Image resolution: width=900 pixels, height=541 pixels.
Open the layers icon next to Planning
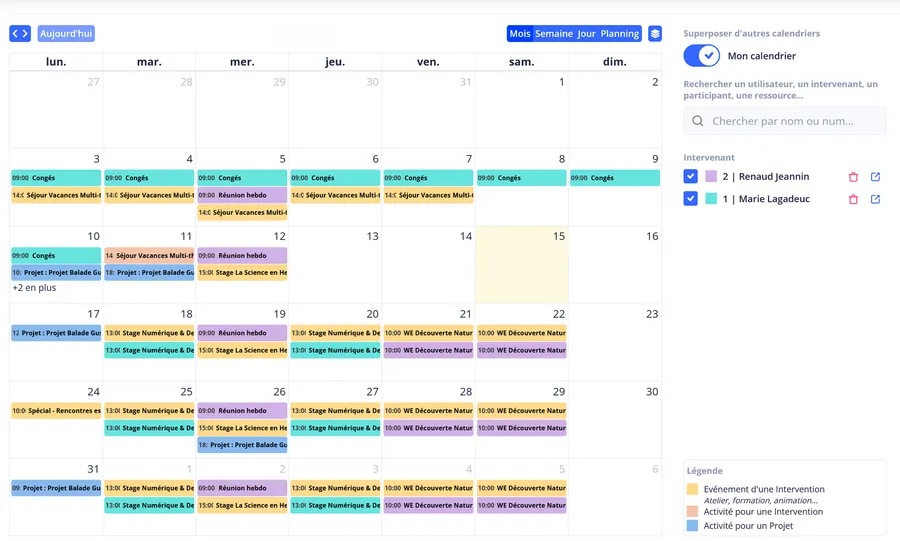[x=655, y=34]
